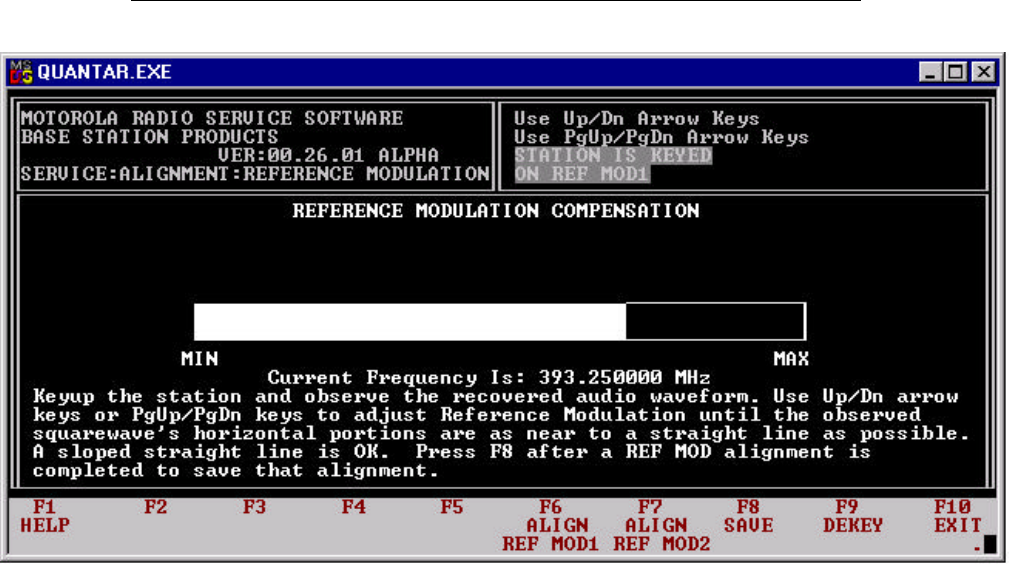Click F1 HELP function key label

click(x=45, y=516)
